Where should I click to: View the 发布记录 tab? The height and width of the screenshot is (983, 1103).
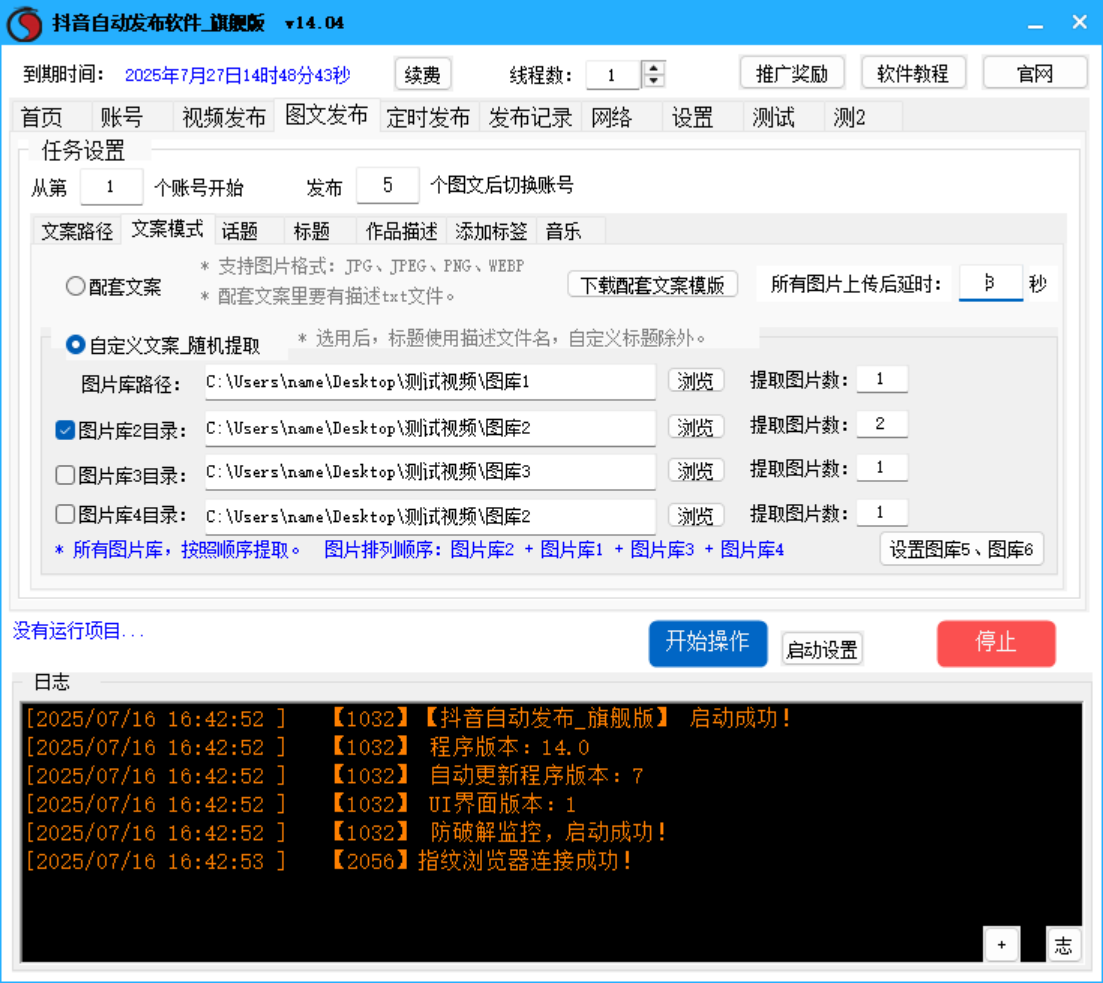point(530,118)
